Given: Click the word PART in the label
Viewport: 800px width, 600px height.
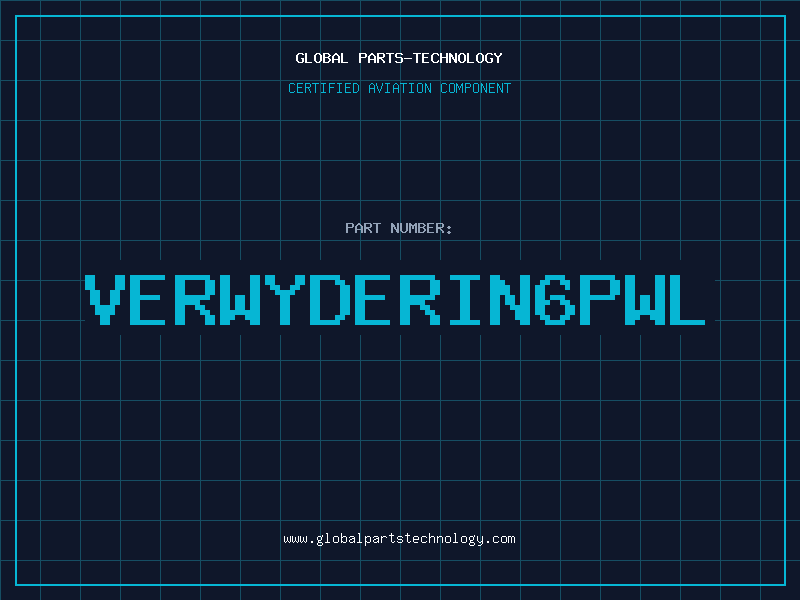Looking at the screenshot, I should [363, 228].
